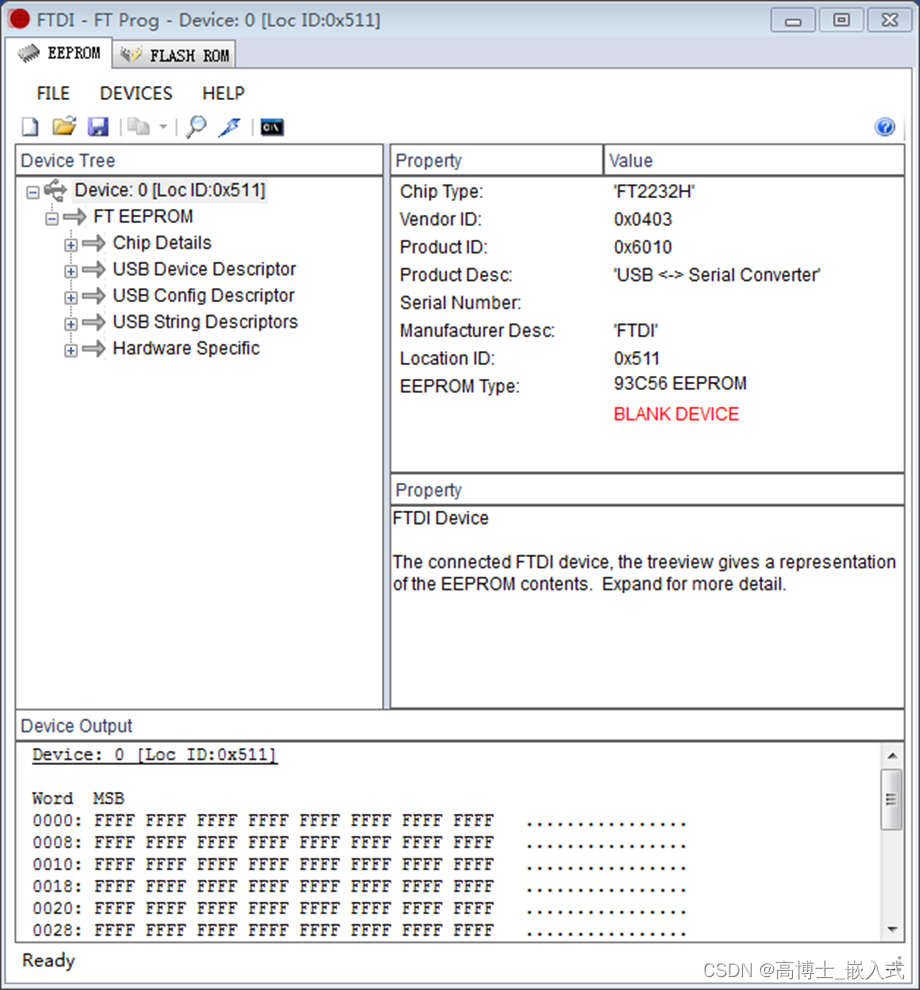
Task: Click the 0000: row in Device Output
Action: (x=359, y=821)
